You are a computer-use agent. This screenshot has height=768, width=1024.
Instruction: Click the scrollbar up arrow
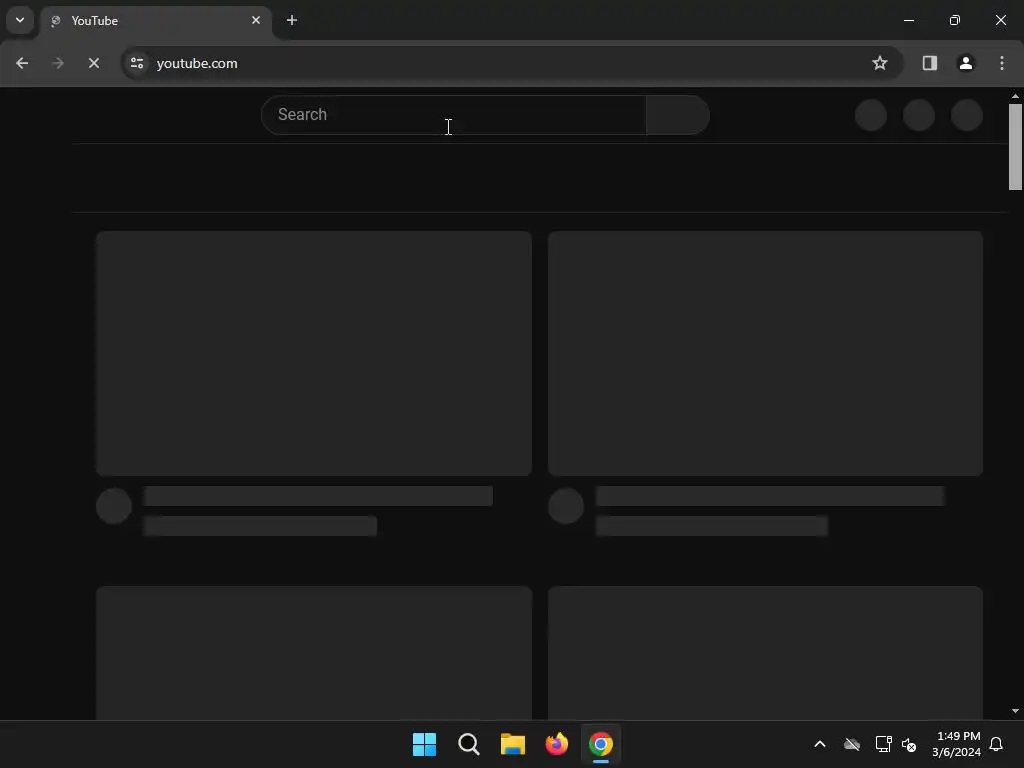pos(1015,96)
